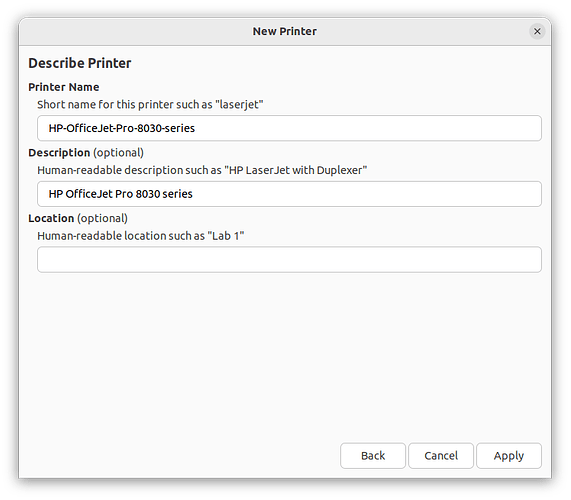Click the empty Location field
Viewport: 571px width, 500px height.
click(289, 259)
